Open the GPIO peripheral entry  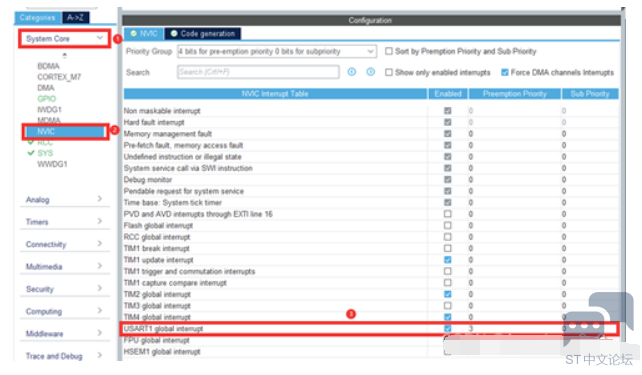pos(47,99)
